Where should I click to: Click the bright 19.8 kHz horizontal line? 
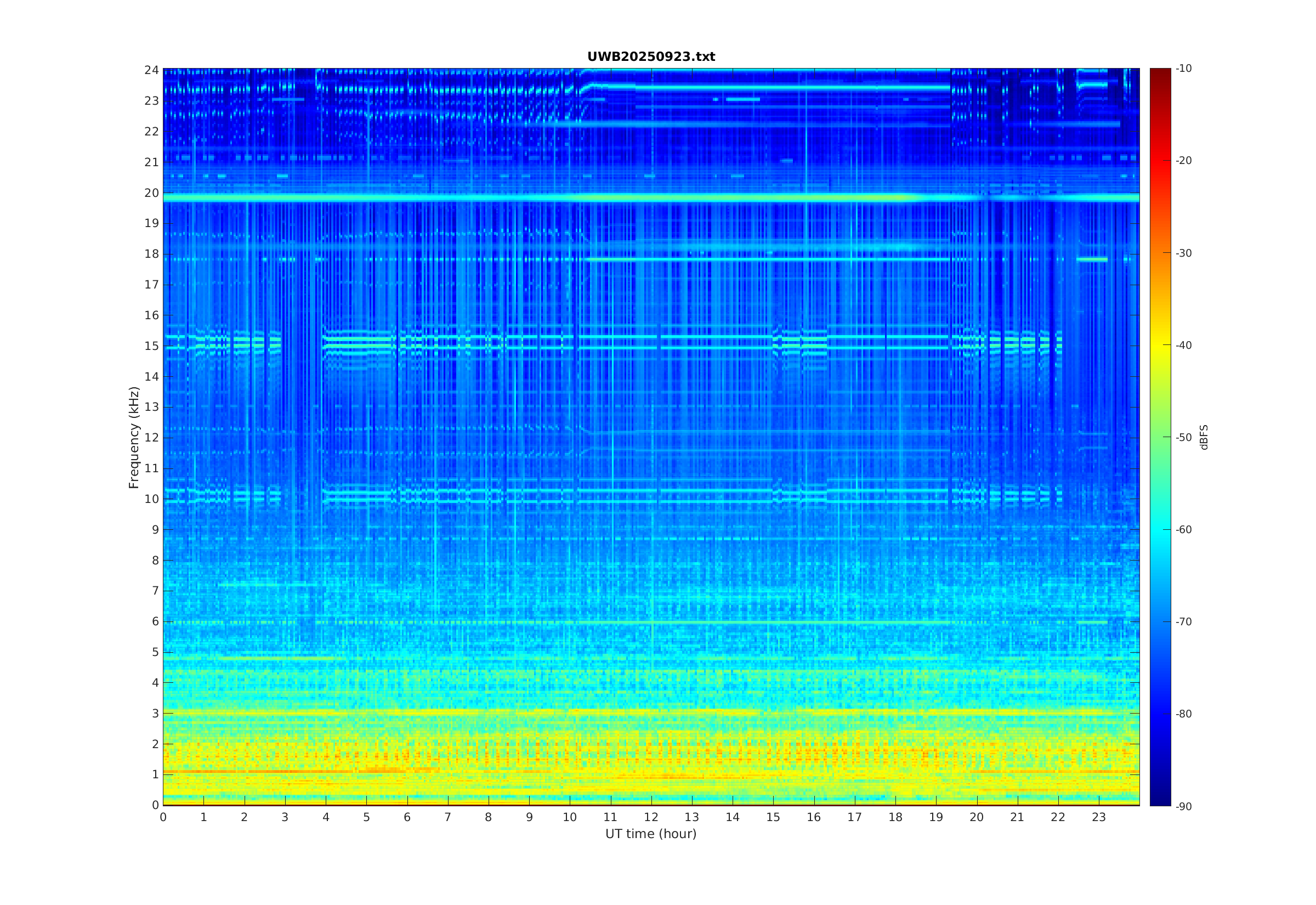(x=651, y=198)
